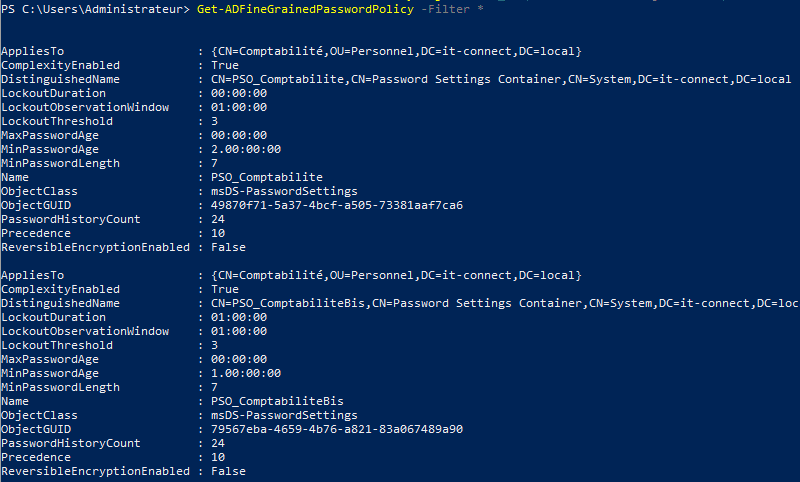
Task: Click the Precedence value 10 of PSO_Comptabilite
Action: pos(219,233)
